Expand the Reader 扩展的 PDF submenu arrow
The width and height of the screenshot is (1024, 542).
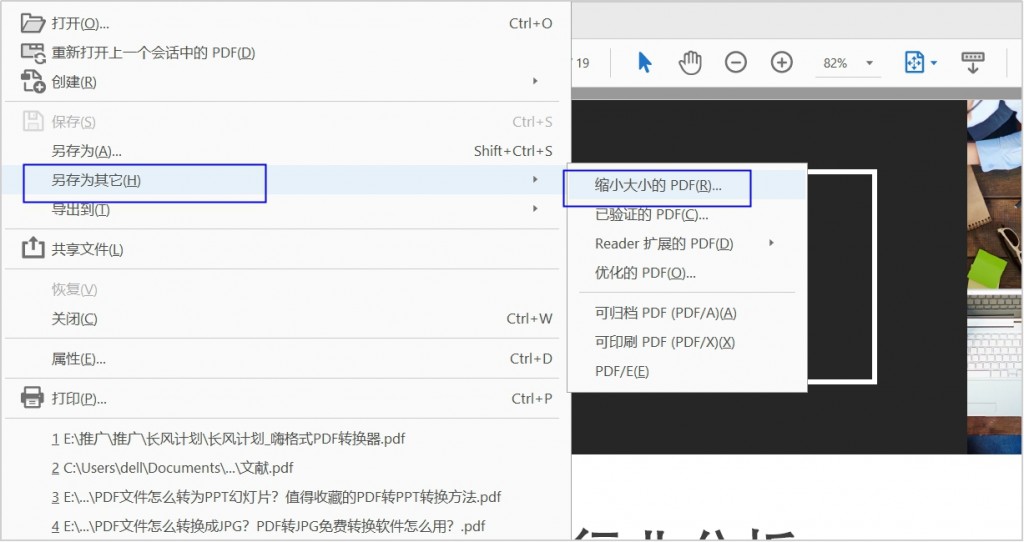(771, 243)
